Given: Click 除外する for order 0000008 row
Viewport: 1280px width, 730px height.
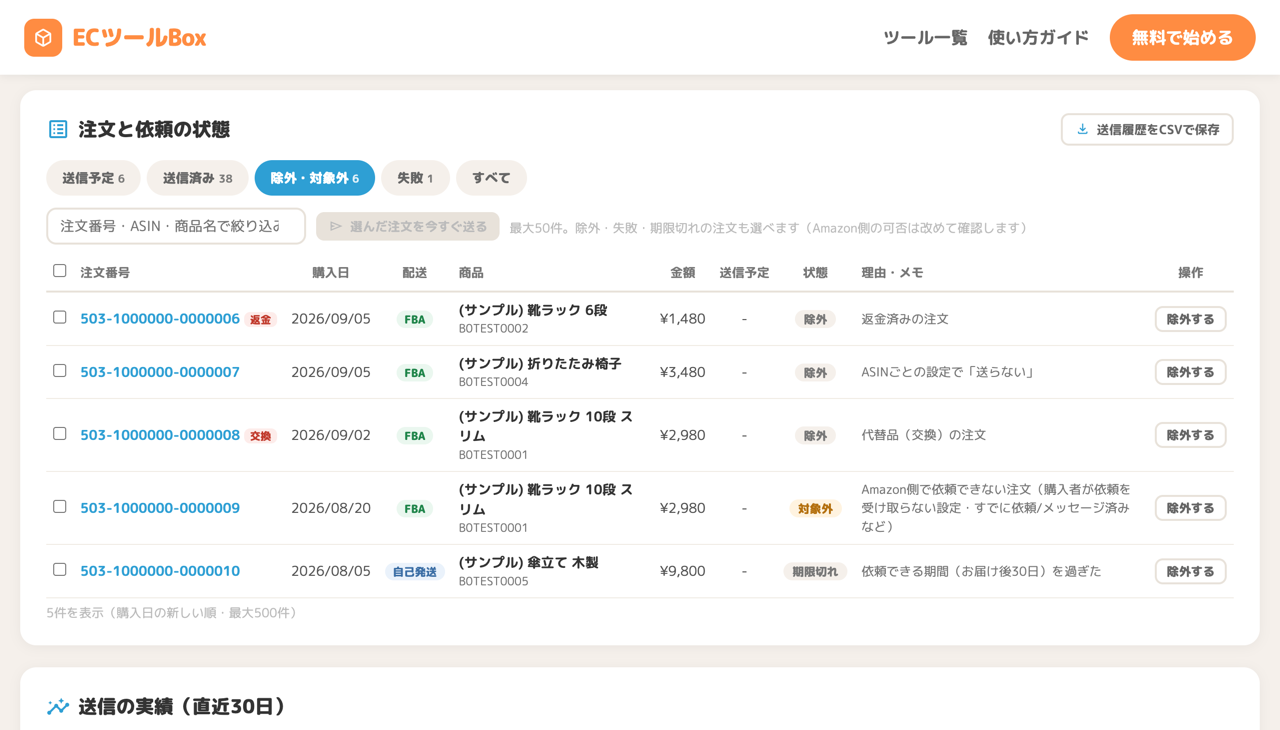Looking at the screenshot, I should (x=1190, y=435).
